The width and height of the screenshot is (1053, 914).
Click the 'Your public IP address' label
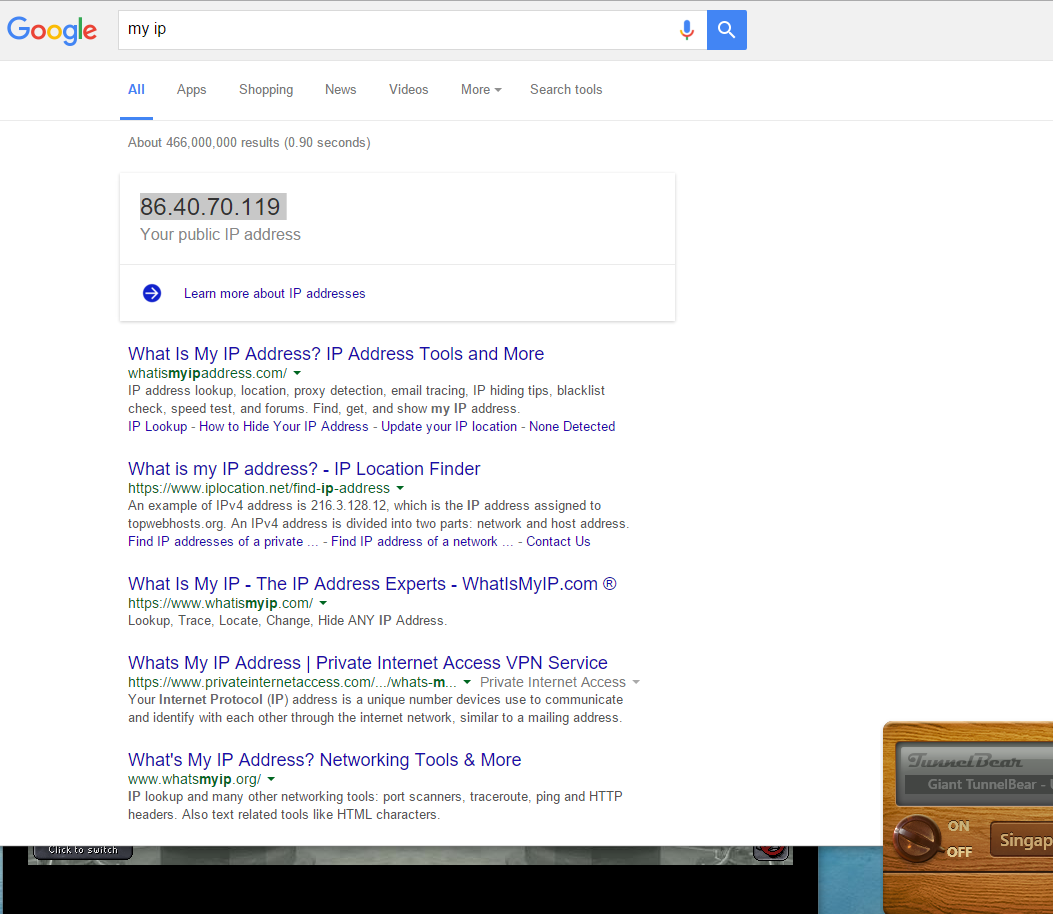220,234
